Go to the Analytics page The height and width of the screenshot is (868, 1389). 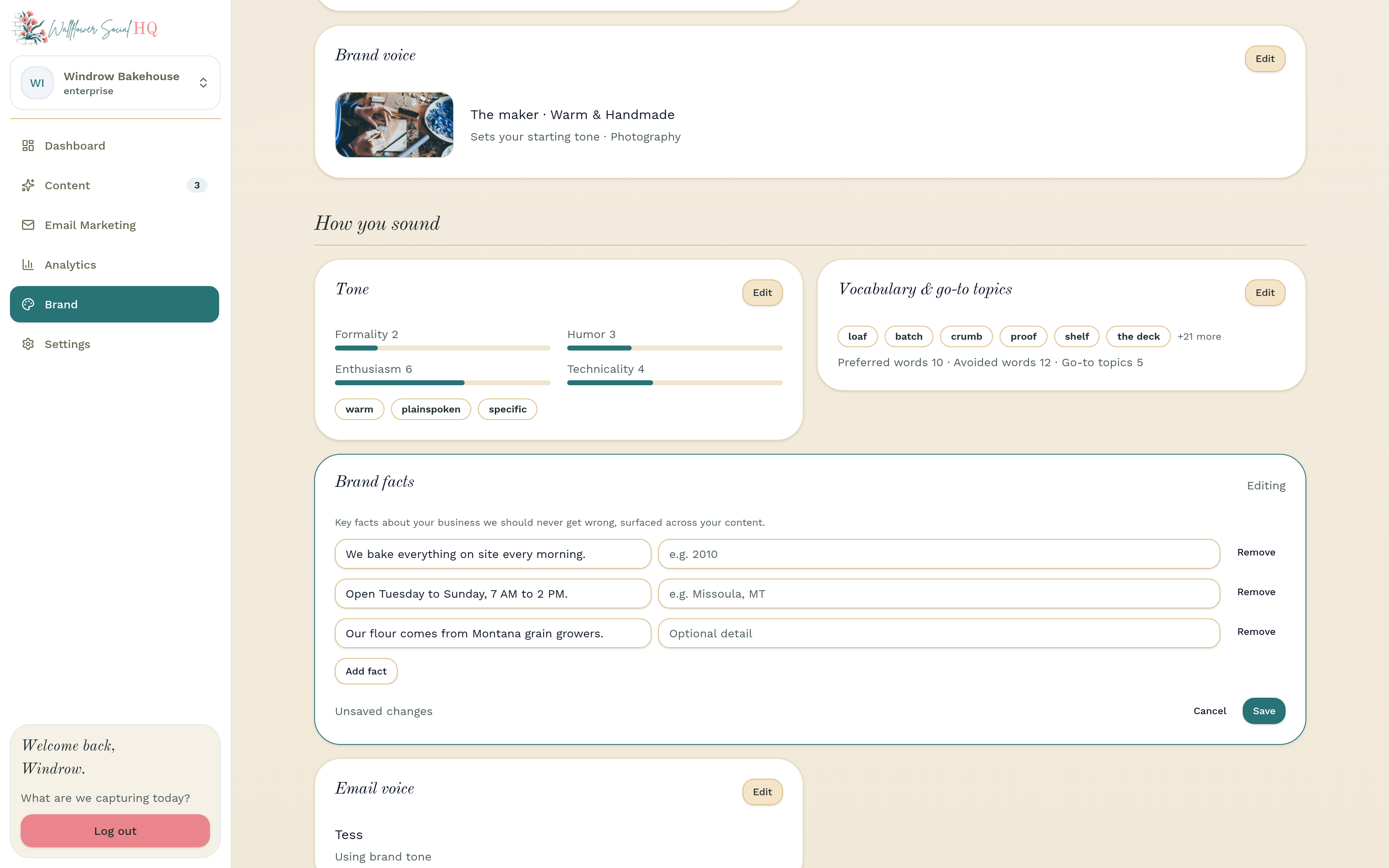click(114, 265)
